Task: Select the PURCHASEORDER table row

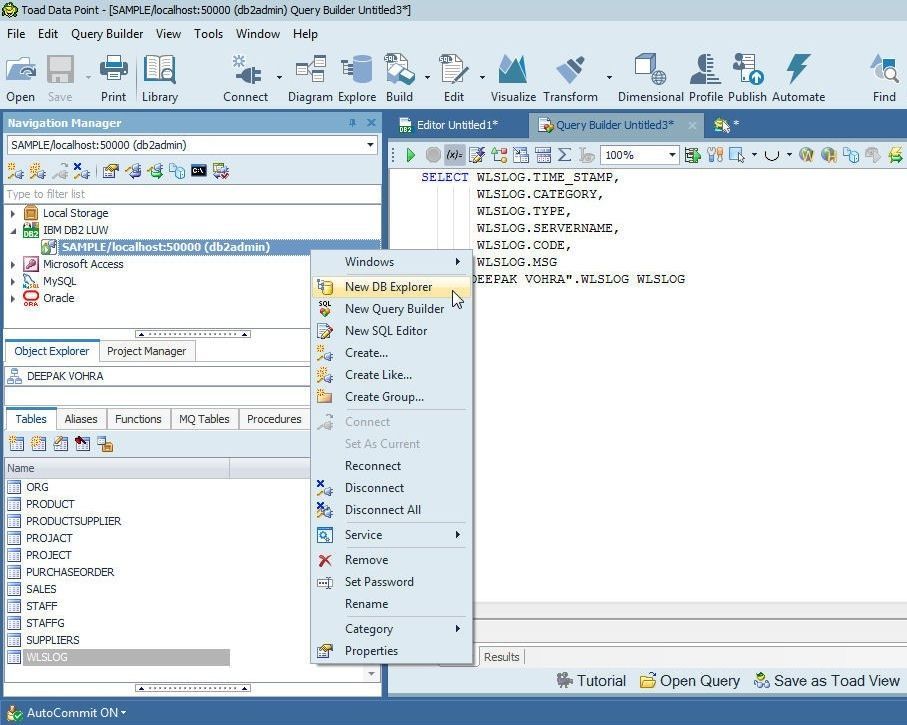Action: pyautogui.click(x=118, y=572)
